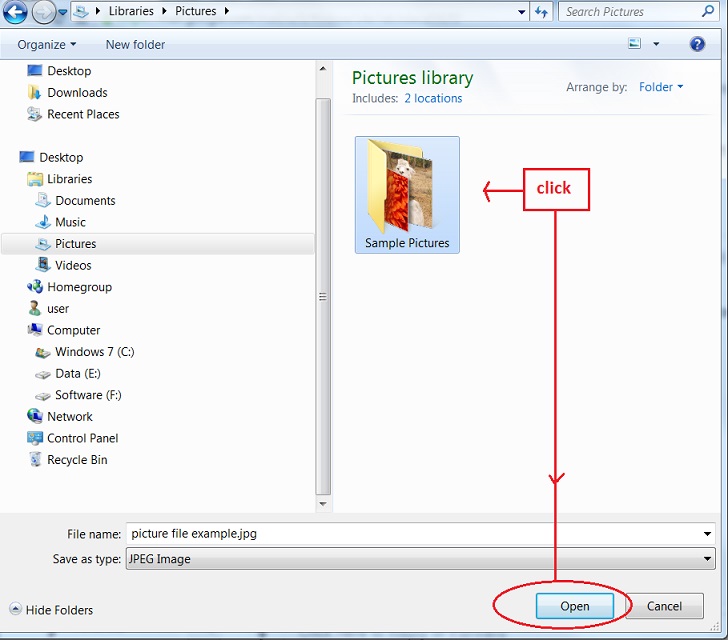The image size is (728, 640).
Task: Collapse the pane with Hide Folders
Action: click(51, 610)
